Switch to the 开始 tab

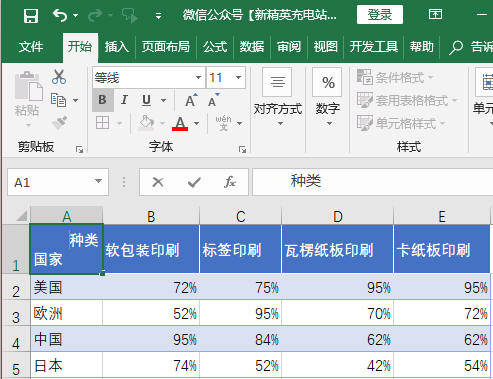80,47
